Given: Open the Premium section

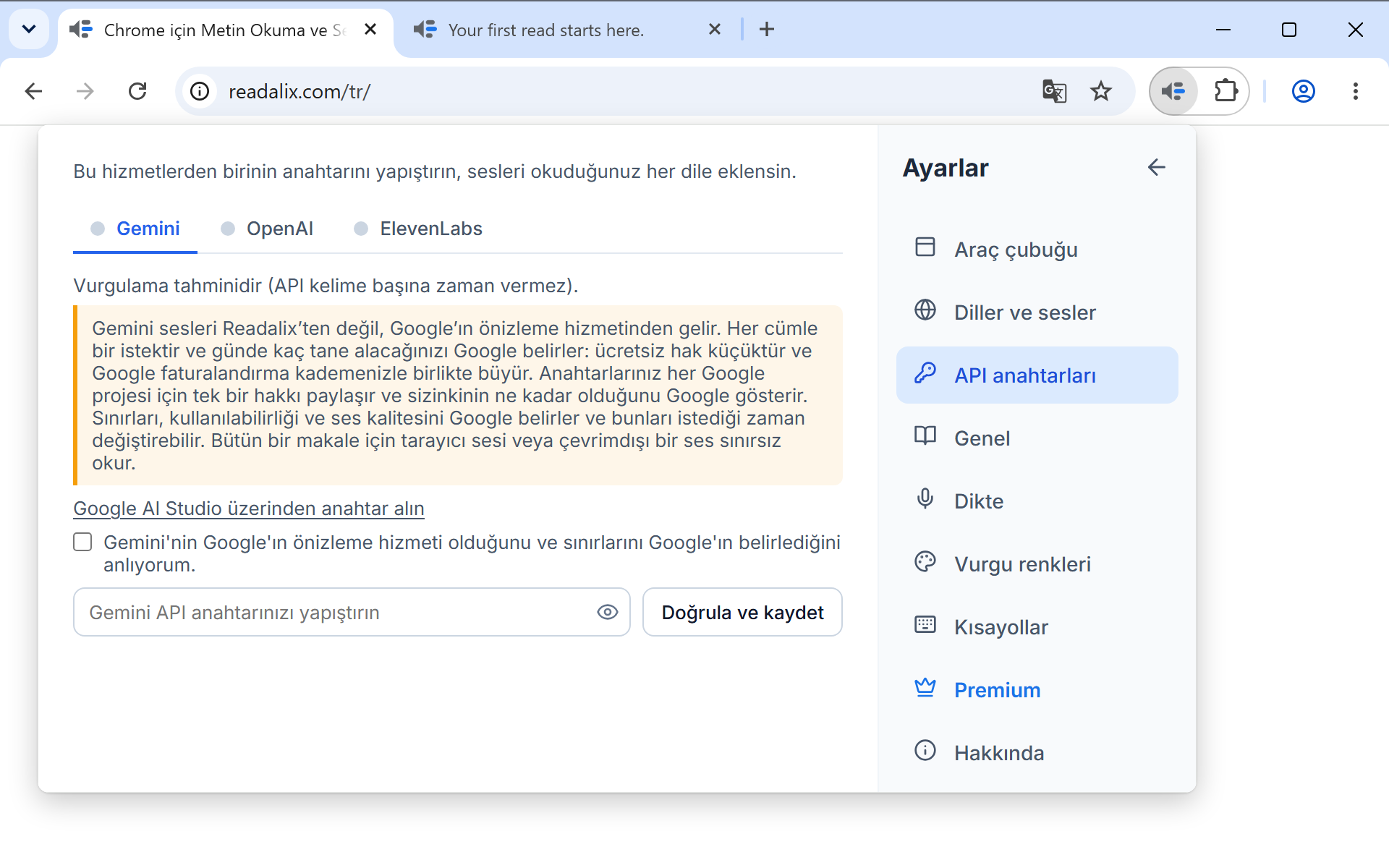Looking at the screenshot, I should point(1037,690).
